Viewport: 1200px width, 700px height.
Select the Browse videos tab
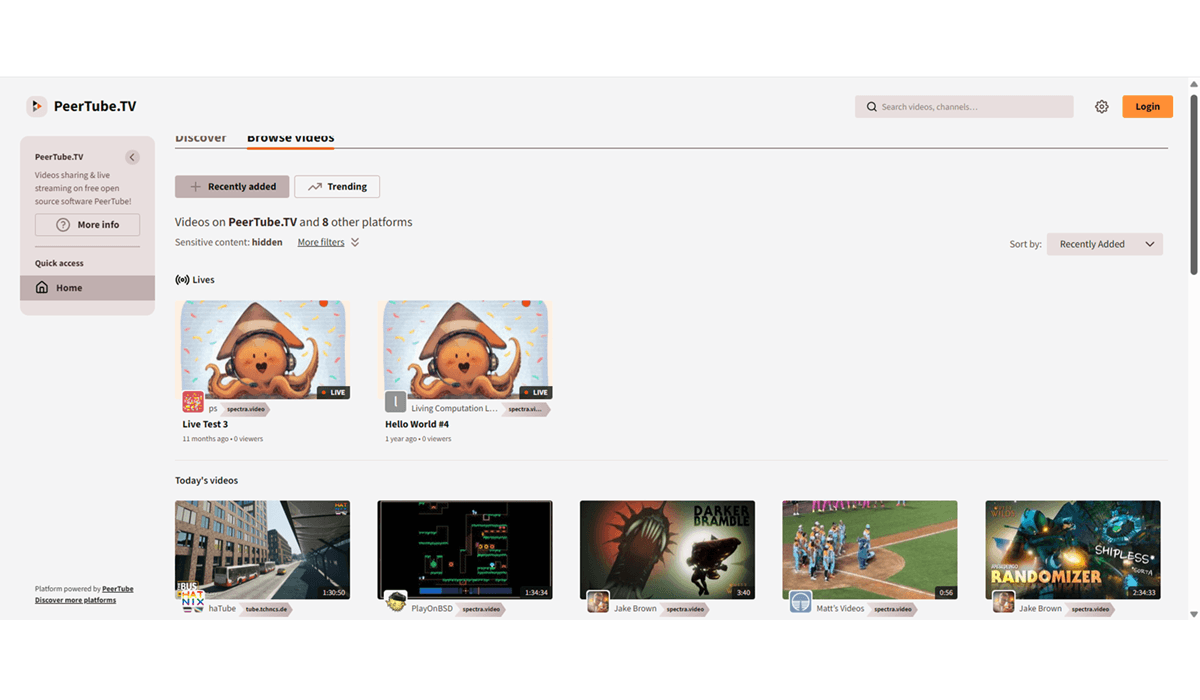[291, 138]
